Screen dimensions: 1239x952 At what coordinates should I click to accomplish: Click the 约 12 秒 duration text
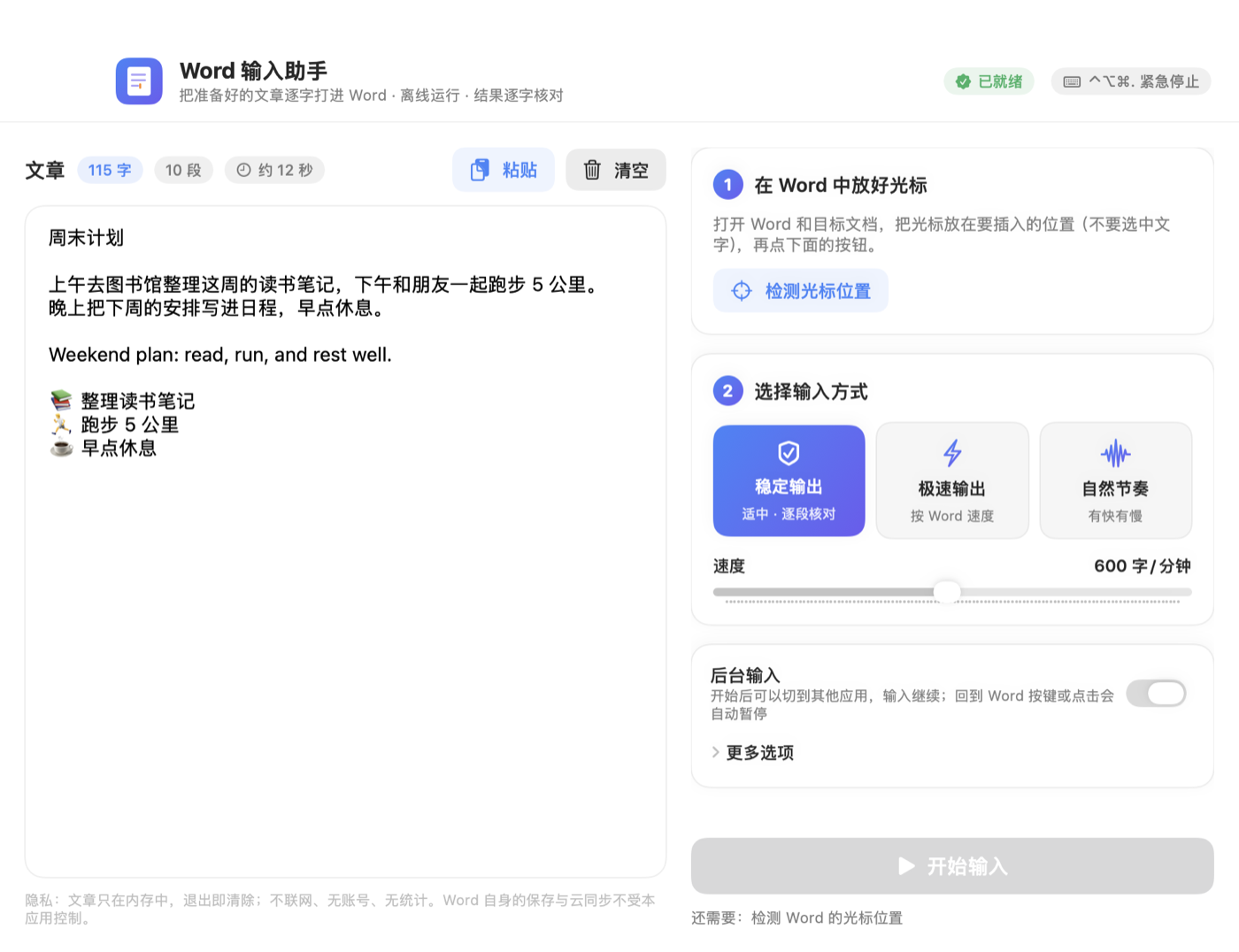285,170
